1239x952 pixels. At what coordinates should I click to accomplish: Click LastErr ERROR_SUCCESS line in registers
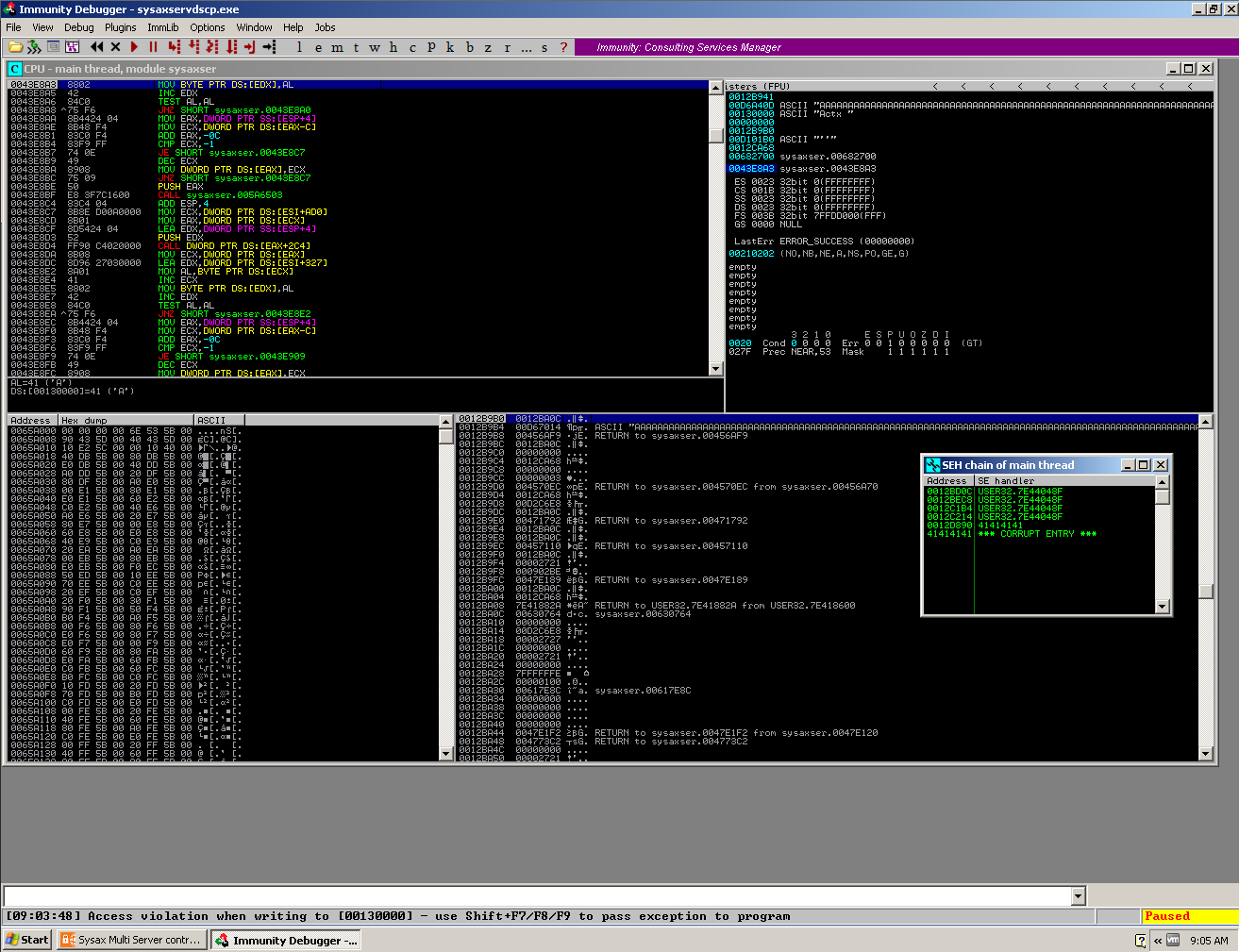tap(825, 242)
